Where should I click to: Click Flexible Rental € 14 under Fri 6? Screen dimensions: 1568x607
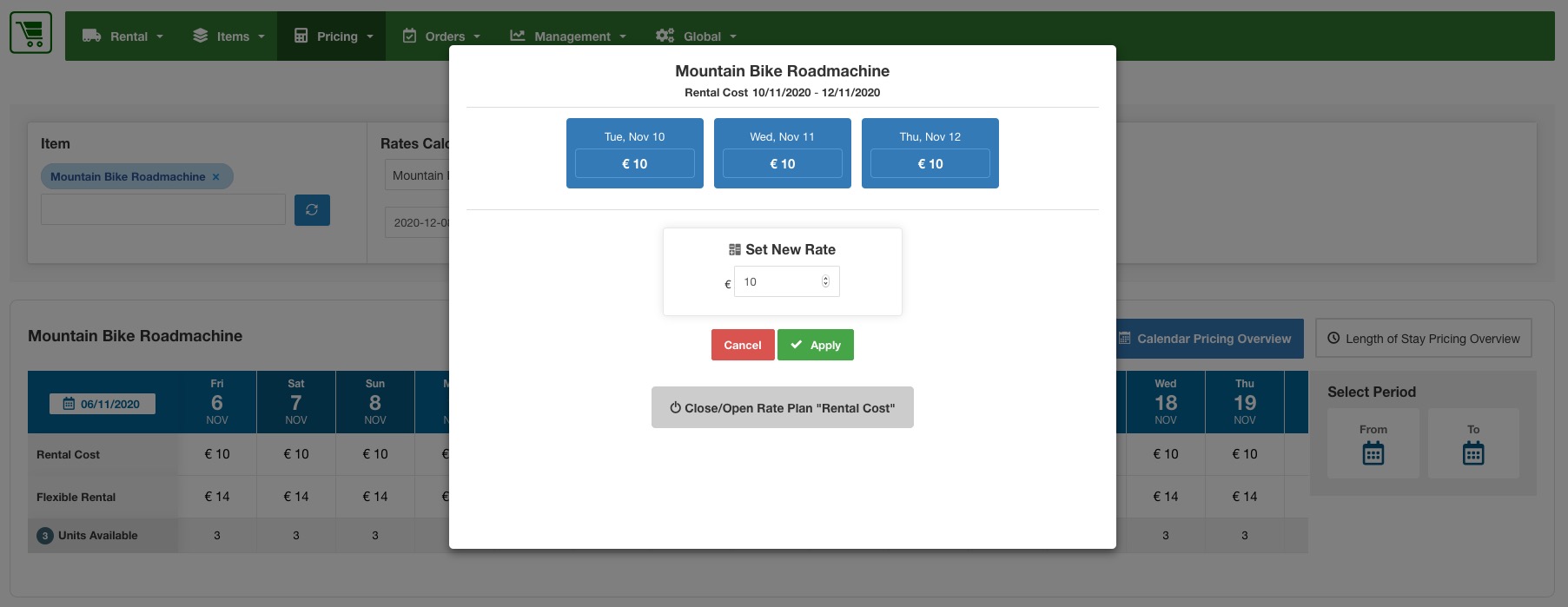pyautogui.click(x=217, y=497)
